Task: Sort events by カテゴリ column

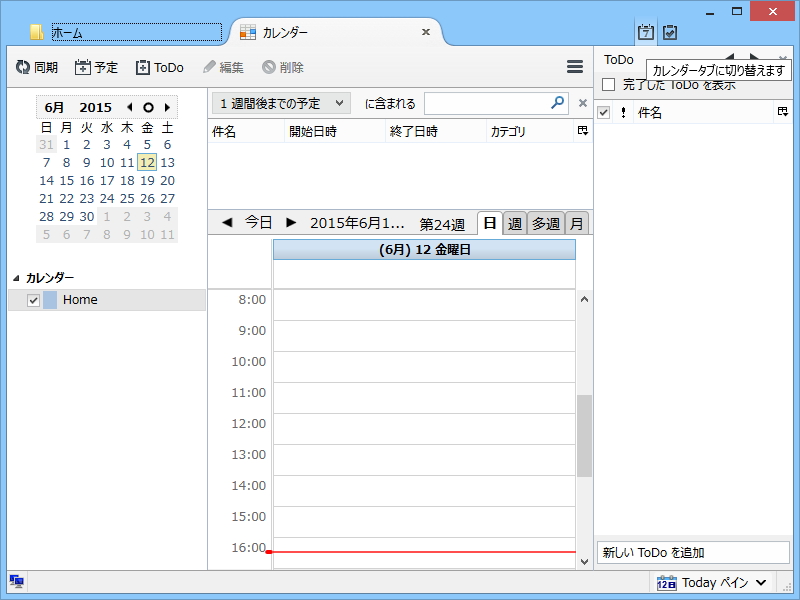Action: [530, 132]
